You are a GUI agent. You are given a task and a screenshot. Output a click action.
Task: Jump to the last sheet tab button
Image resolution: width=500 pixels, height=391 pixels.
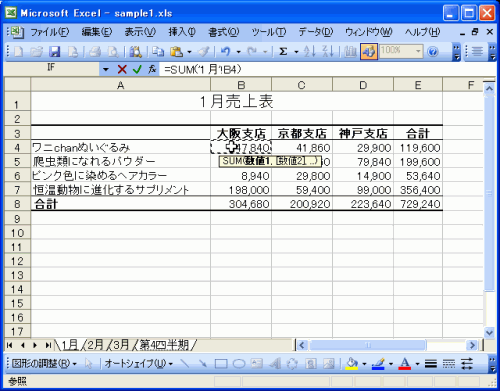click(48, 345)
